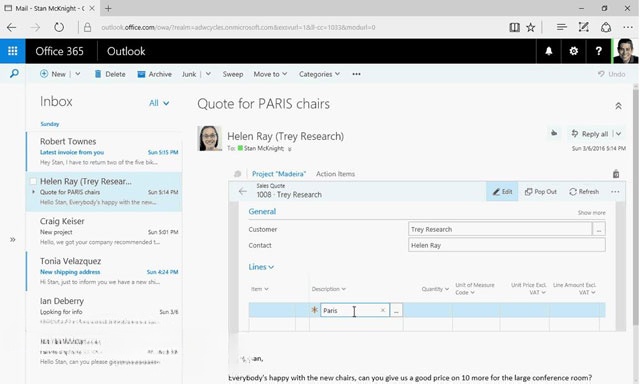Image resolution: width=640 pixels, height=384 pixels.
Task: Make a web note icon
Action: [x=584, y=27]
